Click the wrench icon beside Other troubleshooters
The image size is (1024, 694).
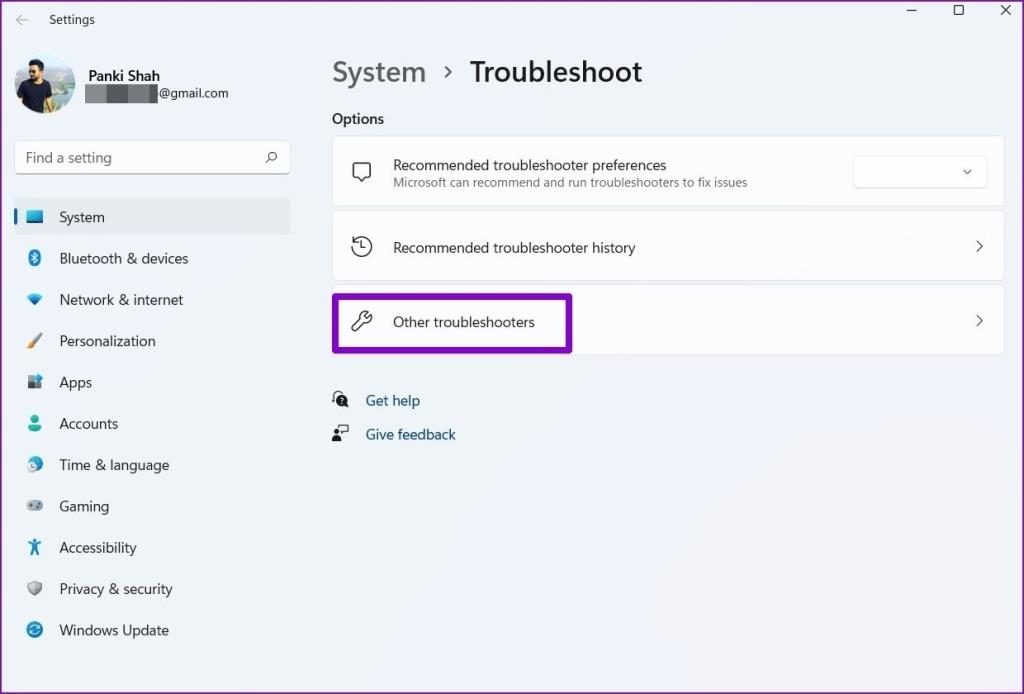pyautogui.click(x=361, y=322)
